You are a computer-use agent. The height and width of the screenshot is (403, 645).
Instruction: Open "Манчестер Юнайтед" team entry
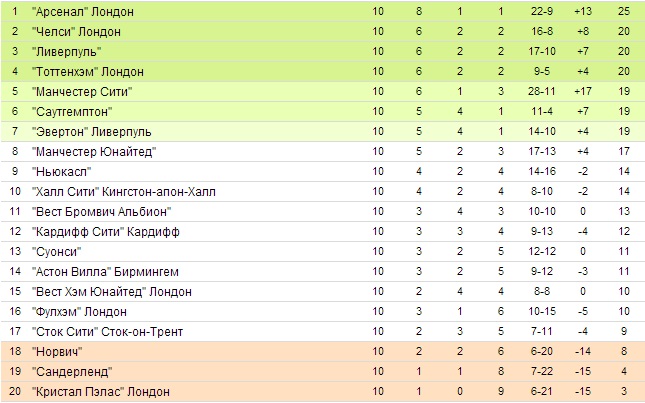click(x=94, y=152)
